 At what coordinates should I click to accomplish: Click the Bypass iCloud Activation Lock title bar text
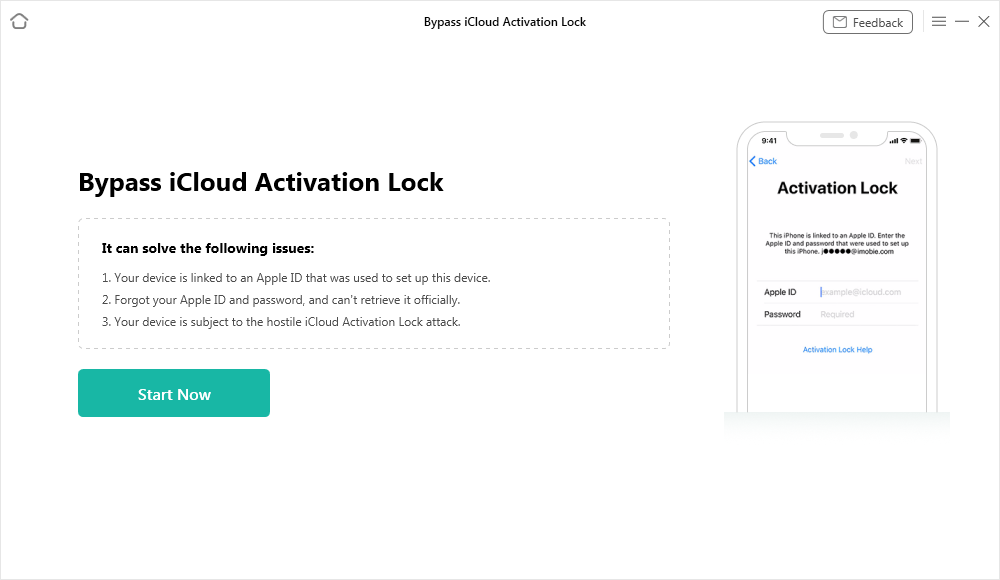pos(505,21)
